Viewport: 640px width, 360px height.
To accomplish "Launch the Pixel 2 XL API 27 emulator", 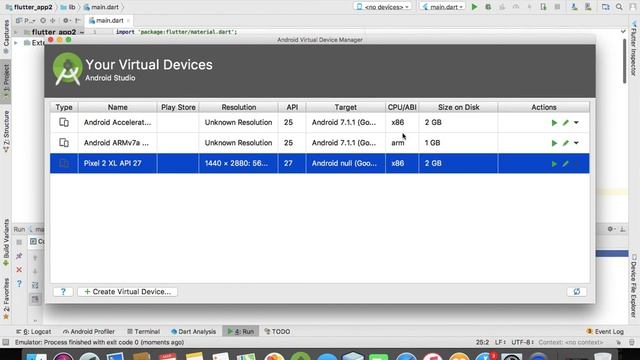I will coord(554,164).
